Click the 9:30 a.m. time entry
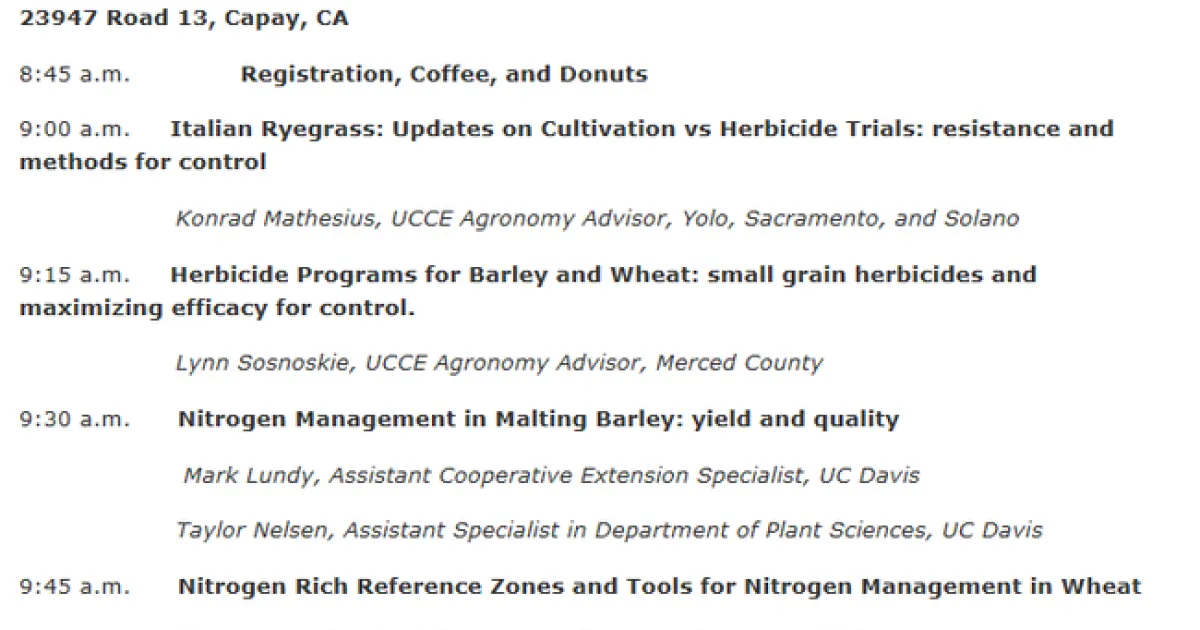Screen dimensions: 1200x630 pos(74,420)
